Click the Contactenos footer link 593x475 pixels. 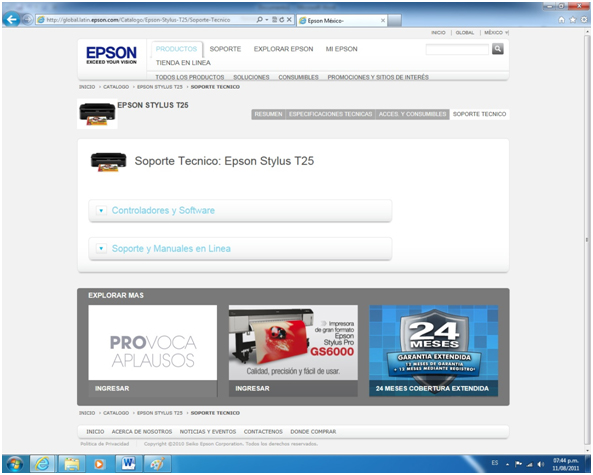coord(263,432)
